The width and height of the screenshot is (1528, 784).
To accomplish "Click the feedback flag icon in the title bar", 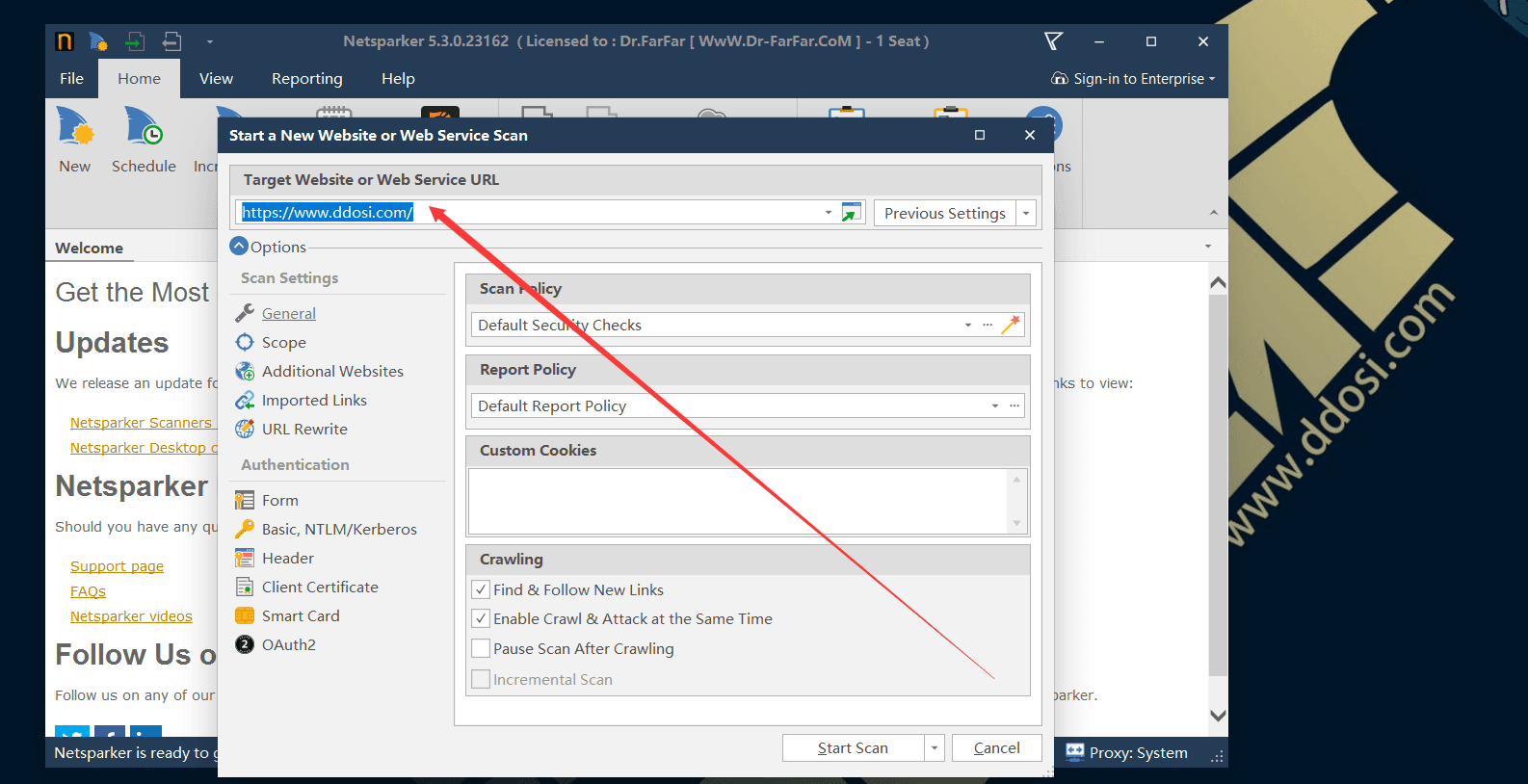I will [x=1053, y=41].
